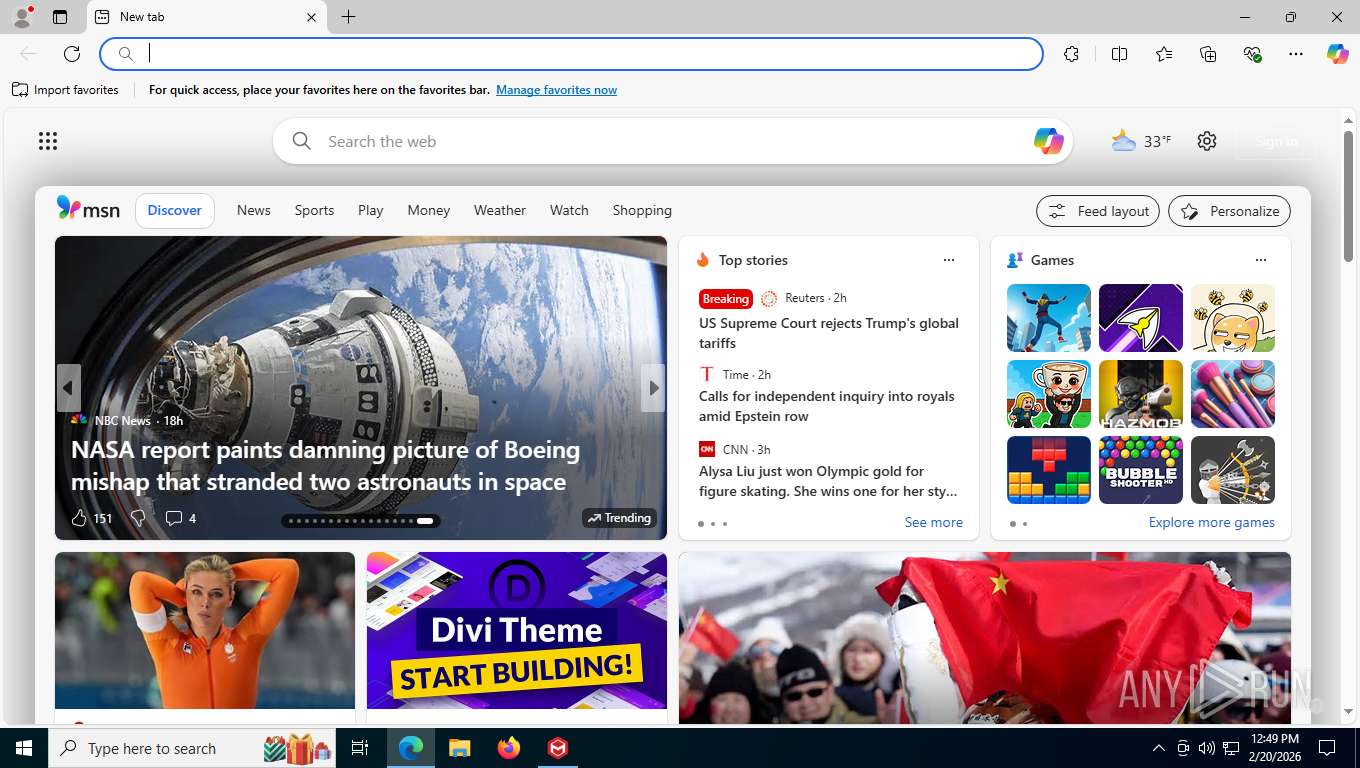Open the Shiba dog bees game tile

[x=1233, y=318]
